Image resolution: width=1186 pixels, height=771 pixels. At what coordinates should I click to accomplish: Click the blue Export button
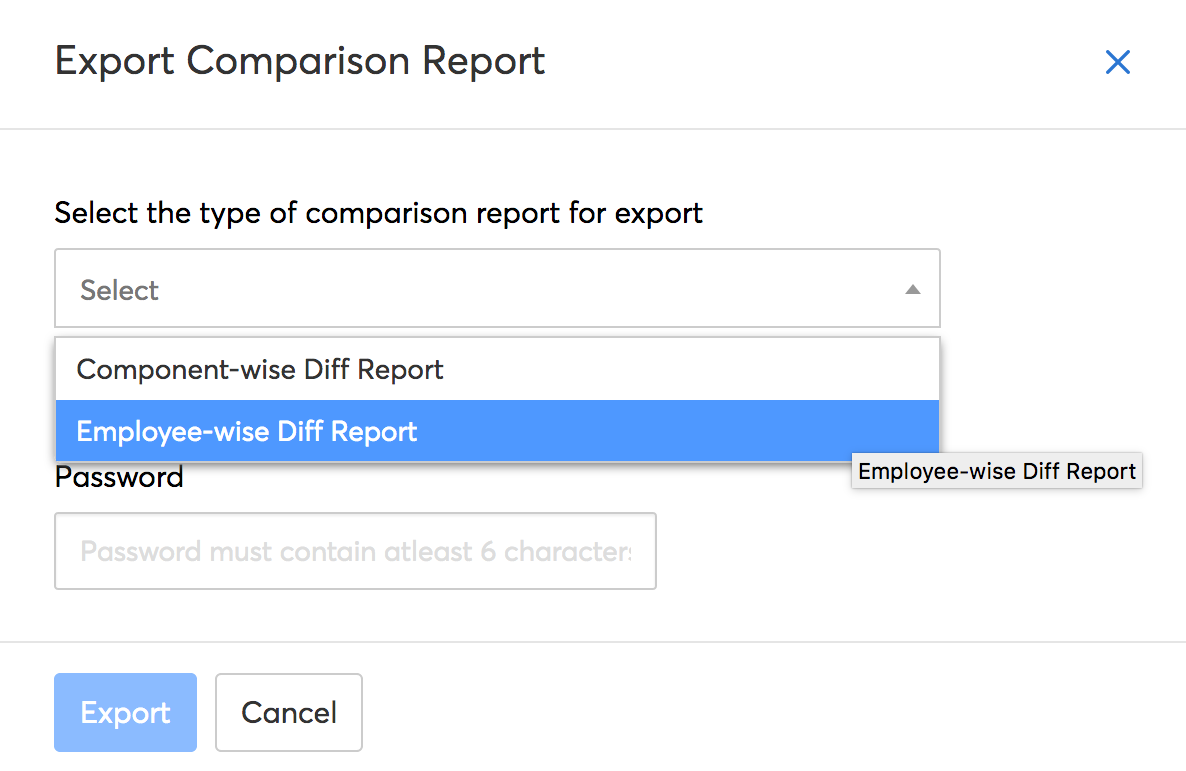125,712
